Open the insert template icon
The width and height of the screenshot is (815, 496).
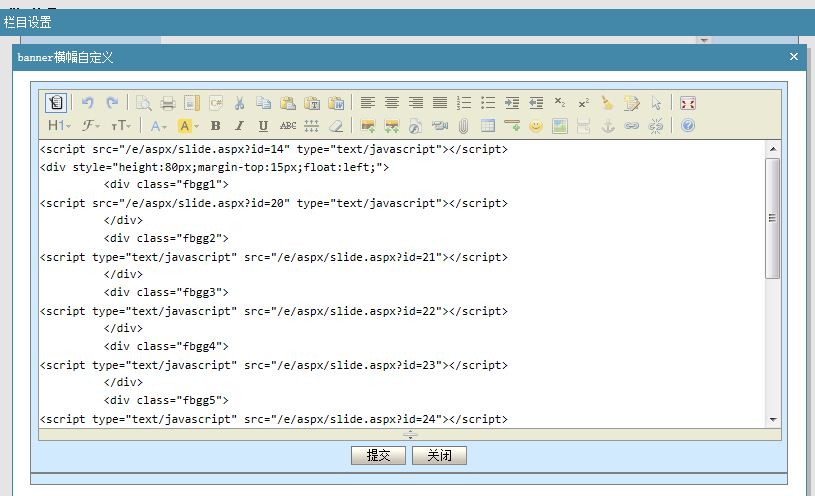tap(192, 103)
